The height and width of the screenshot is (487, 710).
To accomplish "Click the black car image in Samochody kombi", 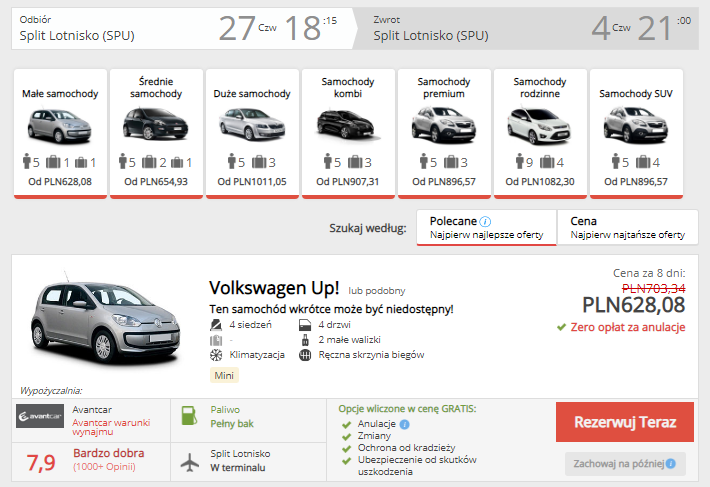I will click(x=347, y=124).
